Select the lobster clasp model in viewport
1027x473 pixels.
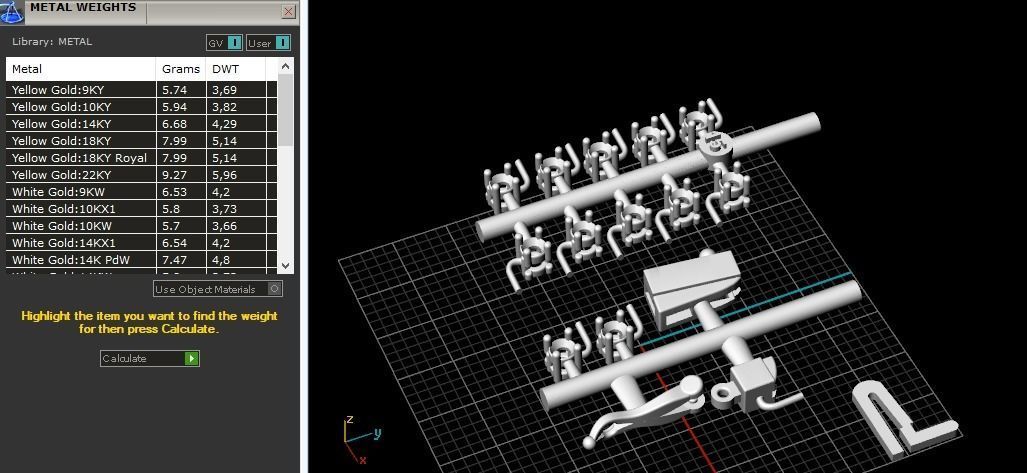coord(647,411)
